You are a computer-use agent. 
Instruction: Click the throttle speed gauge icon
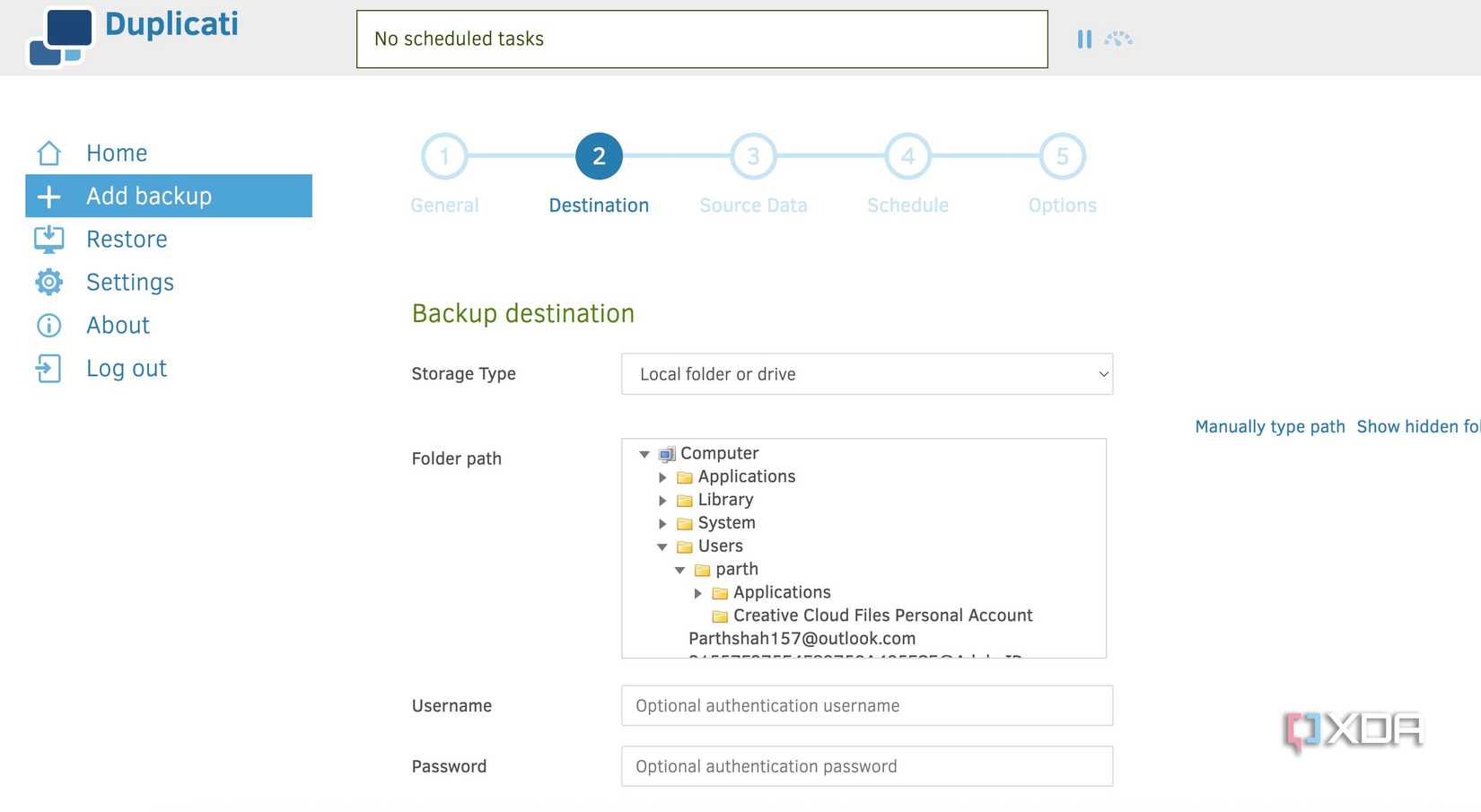point(1118,39)
